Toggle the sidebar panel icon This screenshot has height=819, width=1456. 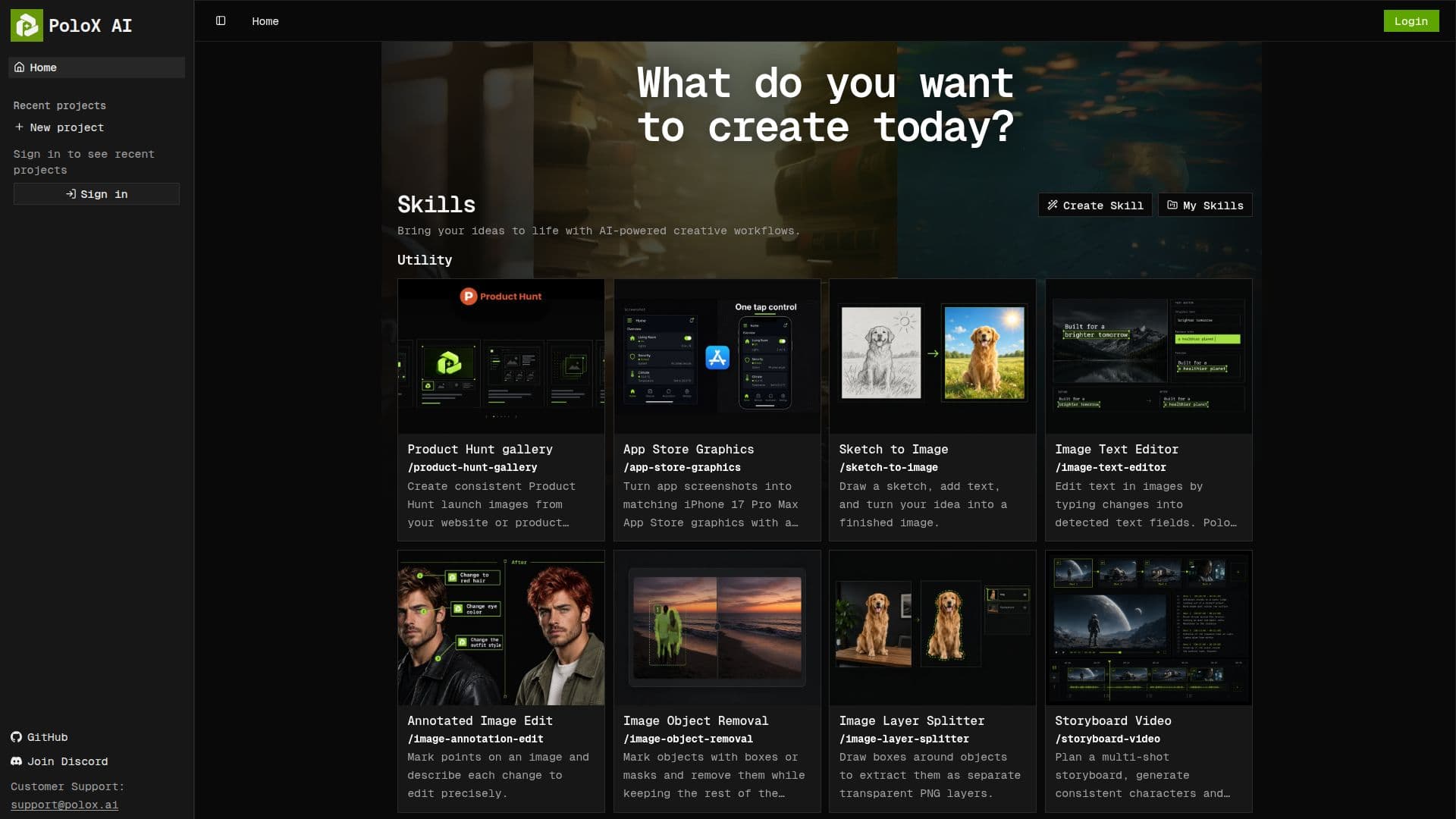pyautogui.click(x=221, y=21)
